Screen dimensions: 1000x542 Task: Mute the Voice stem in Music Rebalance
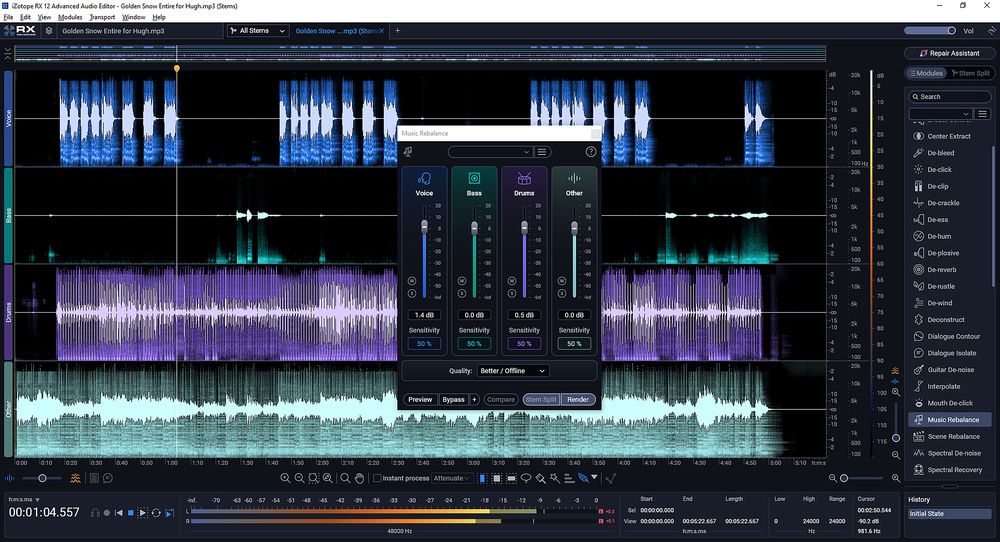click(412, 281)
